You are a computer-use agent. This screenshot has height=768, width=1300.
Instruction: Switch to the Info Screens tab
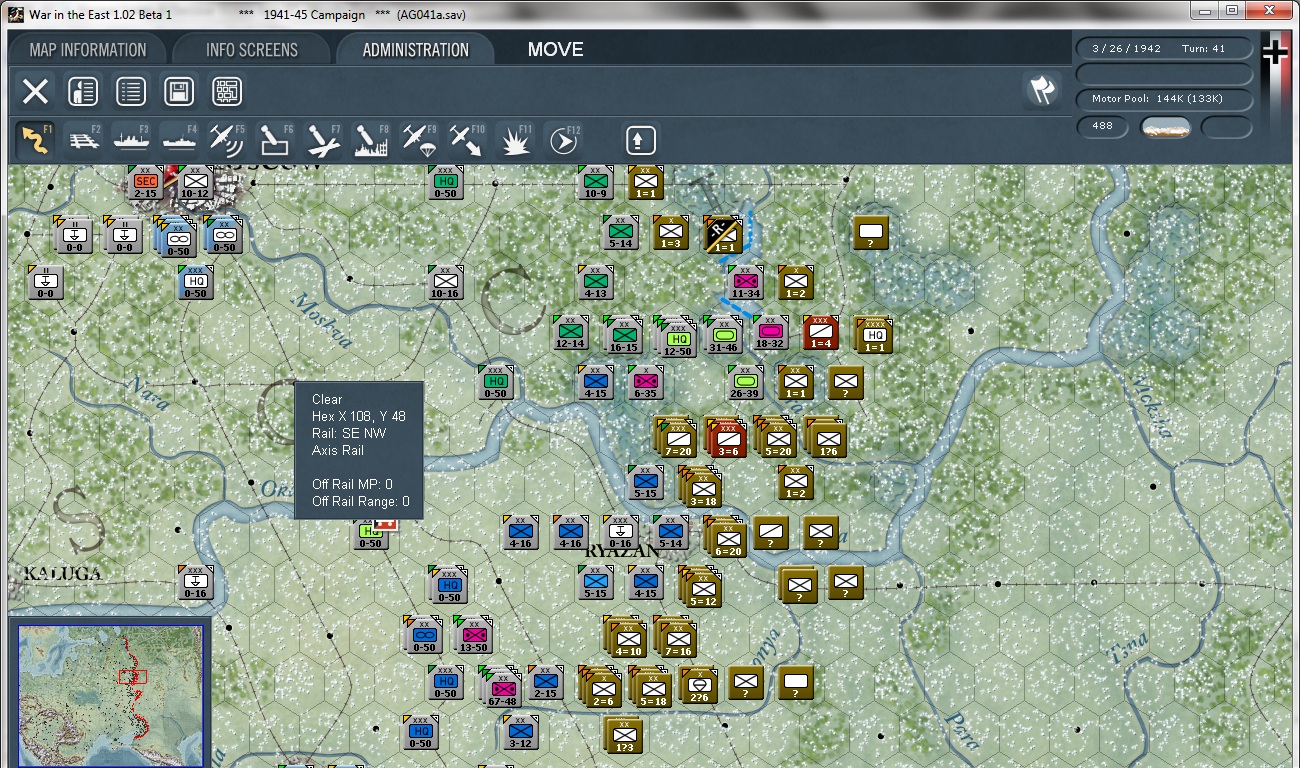point(252,50)
